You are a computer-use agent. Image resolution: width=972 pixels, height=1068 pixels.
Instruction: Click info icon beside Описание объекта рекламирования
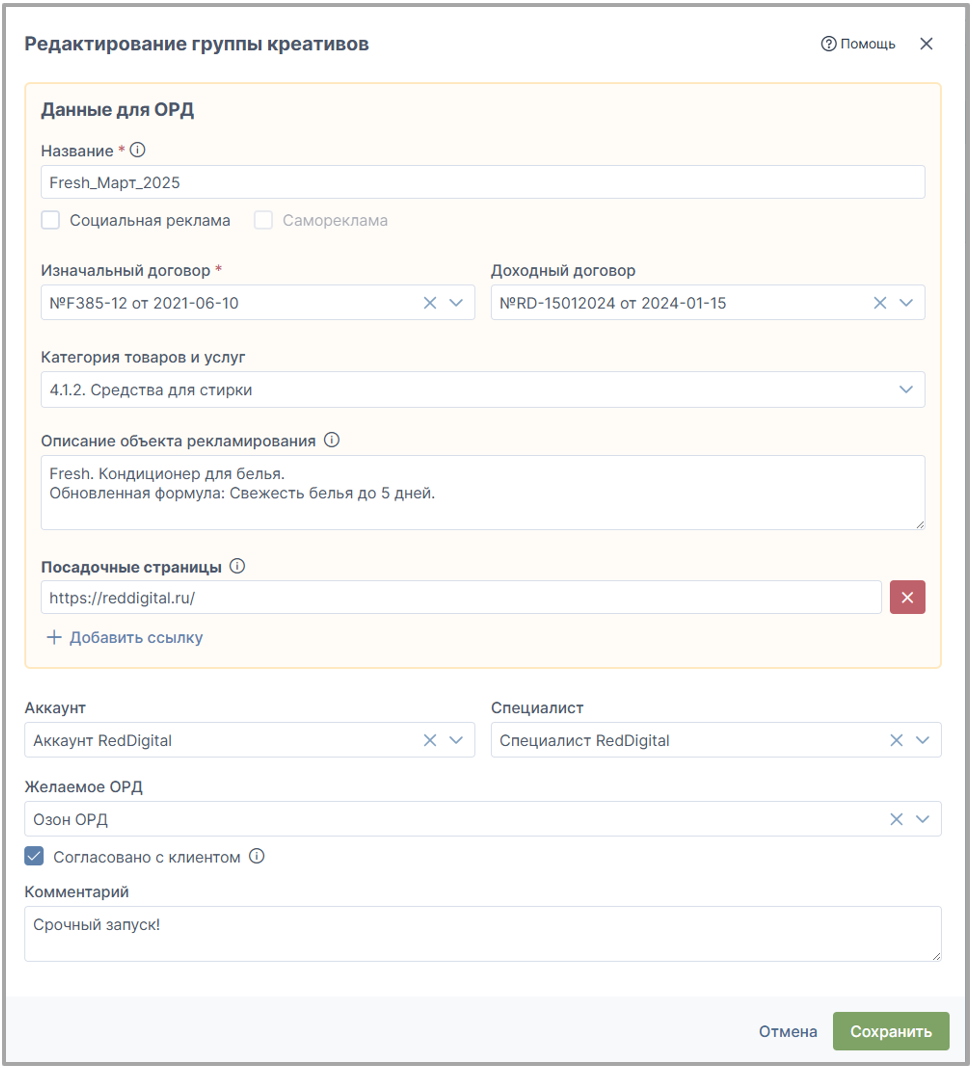coord(332,440)
